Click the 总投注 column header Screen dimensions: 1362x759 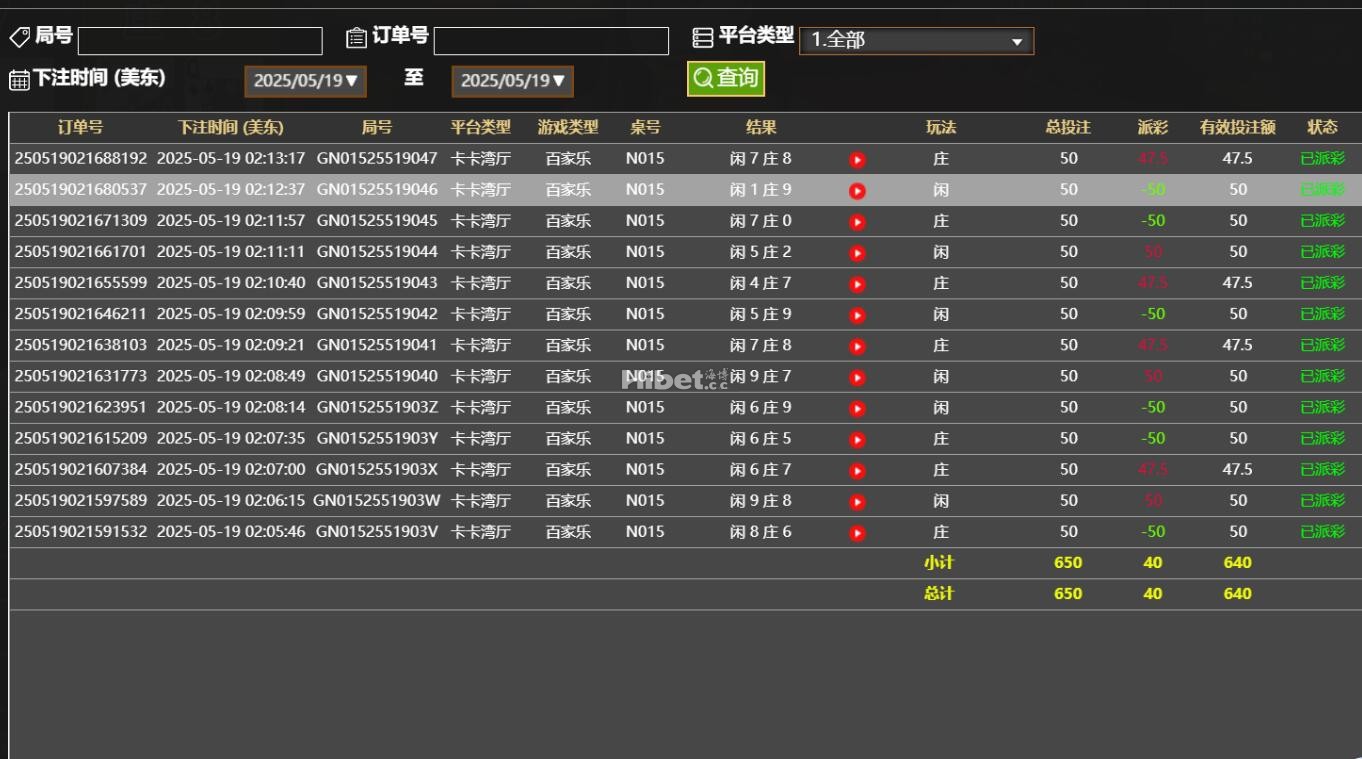point(1068,127)
